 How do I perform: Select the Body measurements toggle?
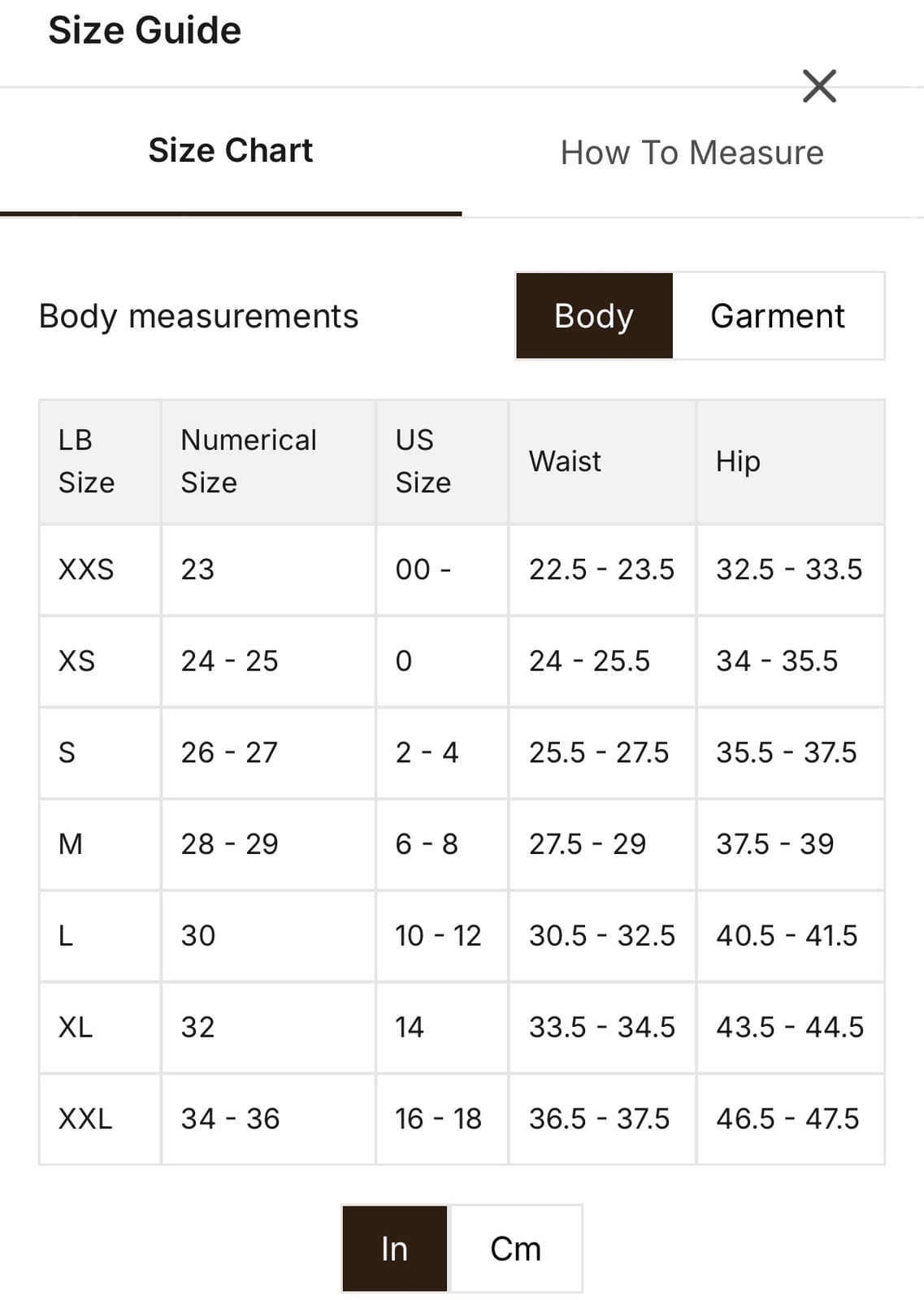point(594,316)
